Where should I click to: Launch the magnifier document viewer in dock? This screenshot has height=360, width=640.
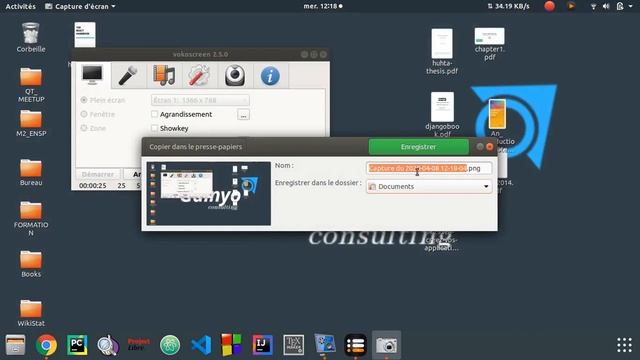[x=108, y=345]
